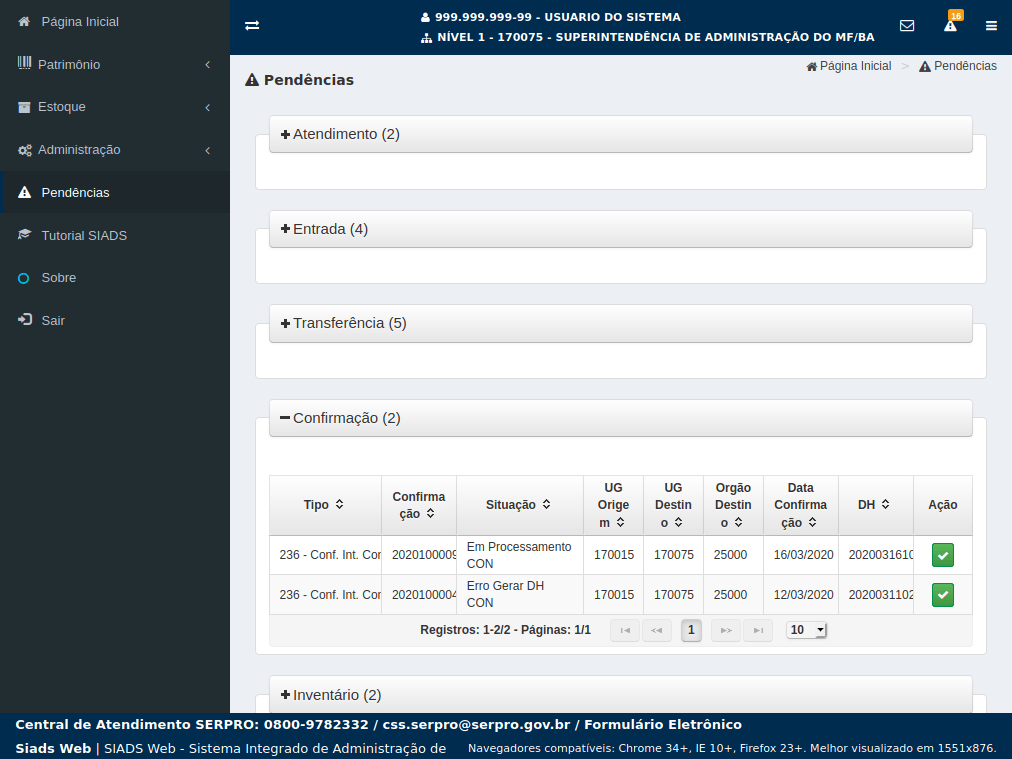Toggle the sidebar with the swap-arrows icon
Screen dimensions: 1012x759
click(252, 26)
